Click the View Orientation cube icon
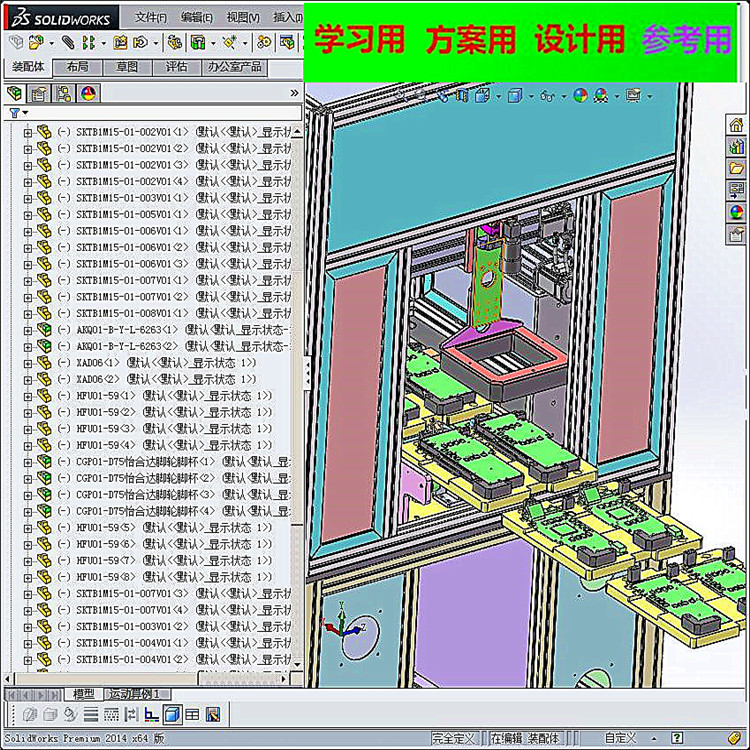 tap(482, 96)
